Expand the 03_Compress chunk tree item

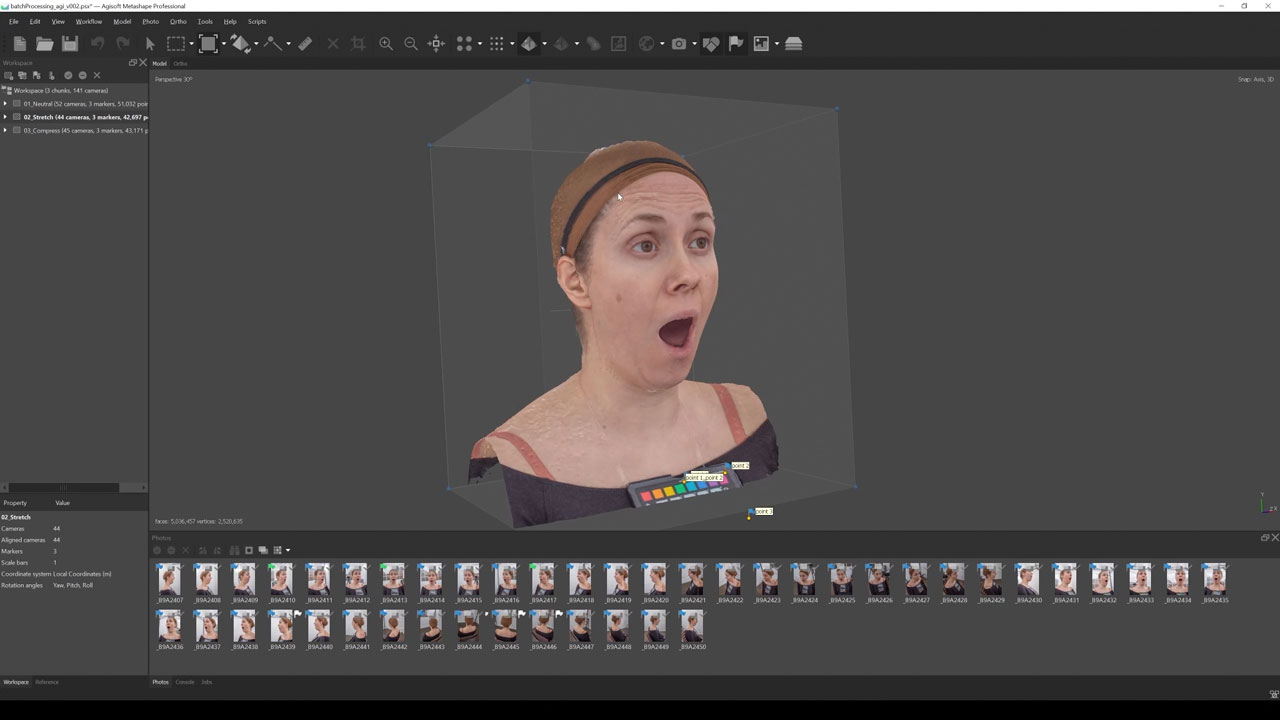coord(5,130)
